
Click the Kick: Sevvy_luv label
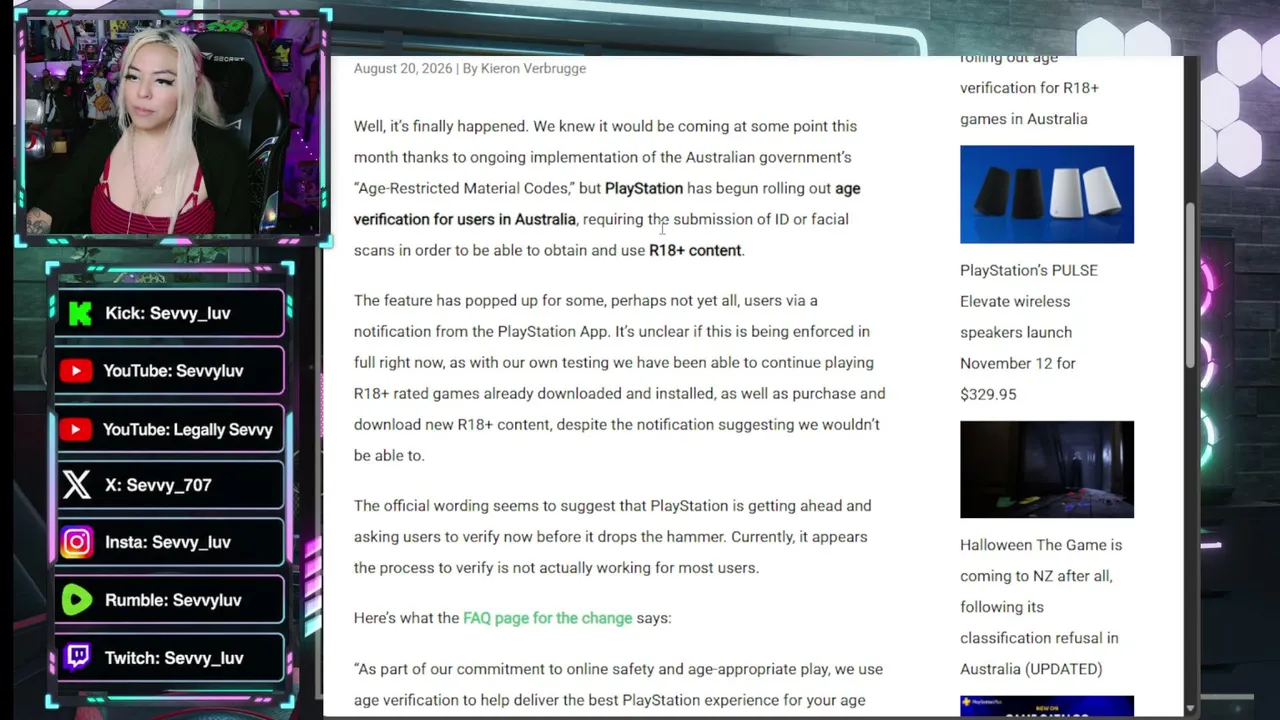point(168,313)
